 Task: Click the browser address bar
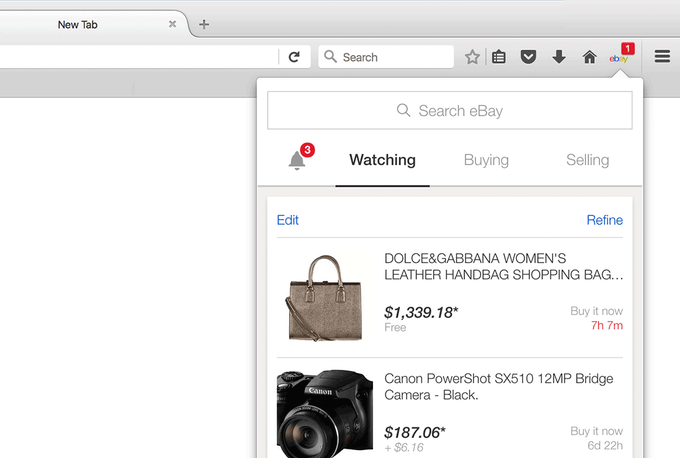coord(139,57)
